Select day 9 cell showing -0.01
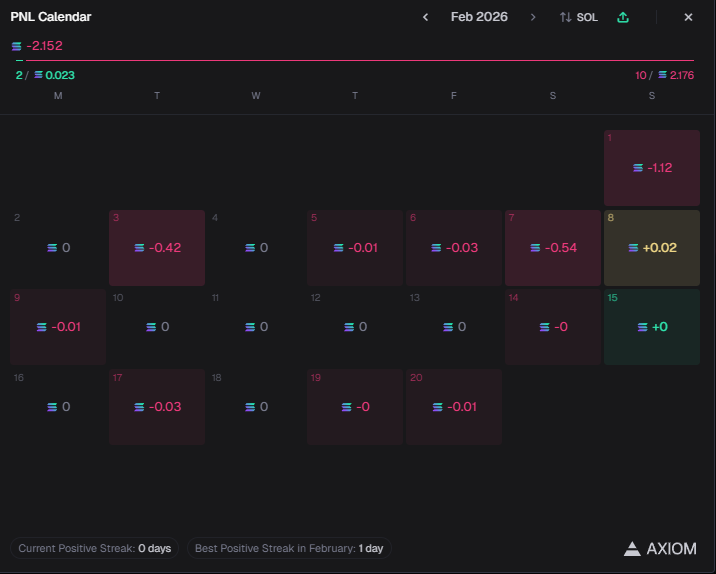This screenshot has width=716, height=574. (x=58, y=327)
